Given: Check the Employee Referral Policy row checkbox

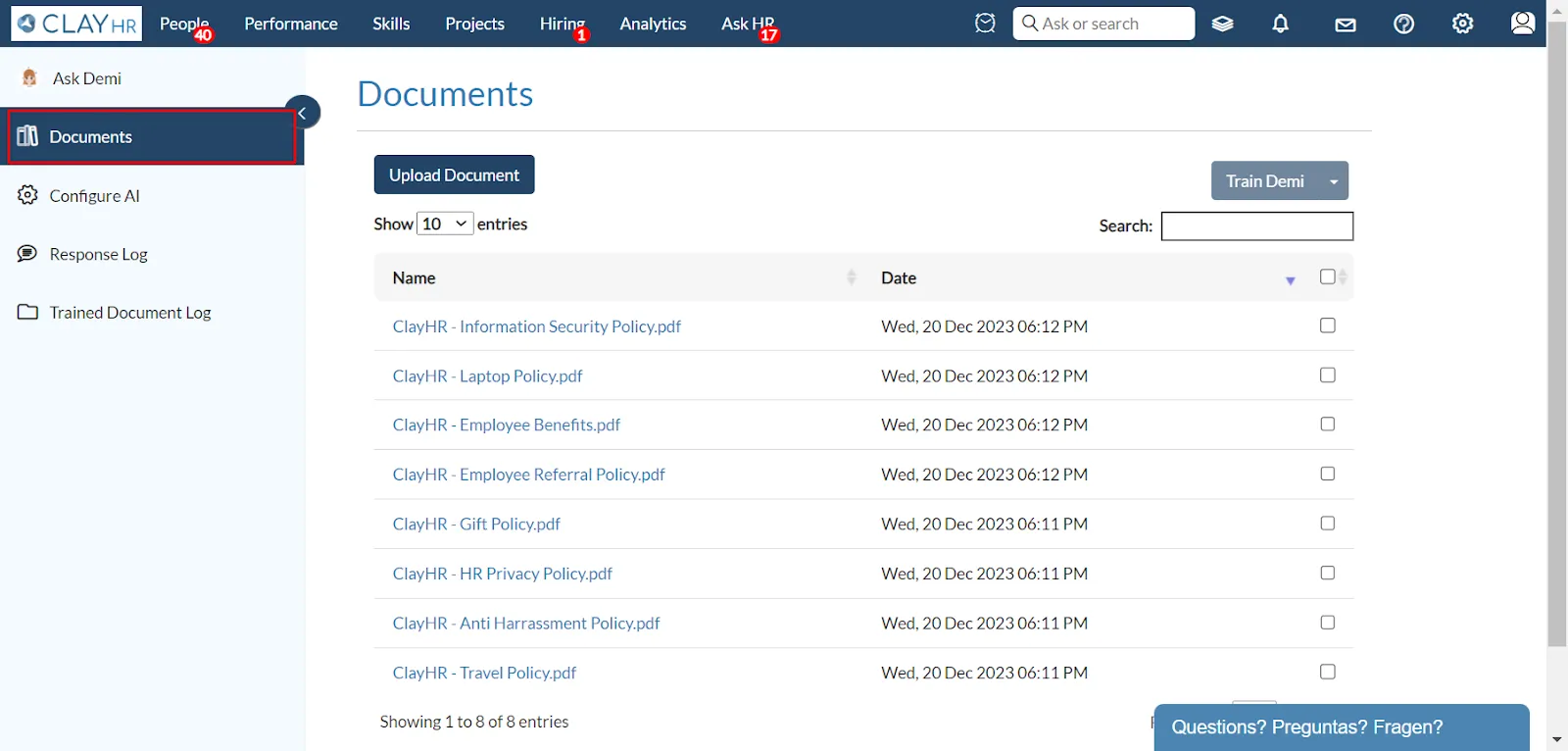Looking at the screenshot, I should coord(1327,474).
